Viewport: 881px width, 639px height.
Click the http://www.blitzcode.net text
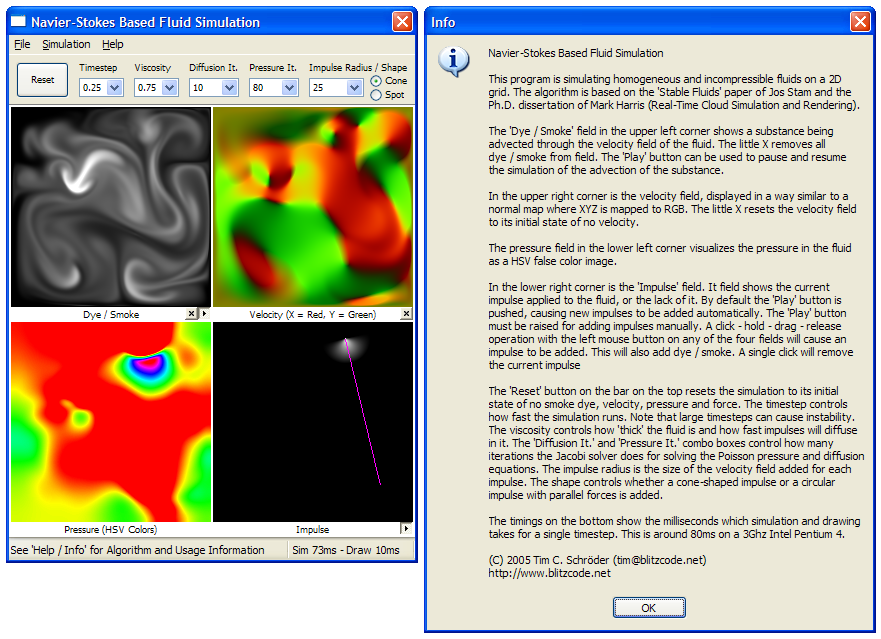549,573
